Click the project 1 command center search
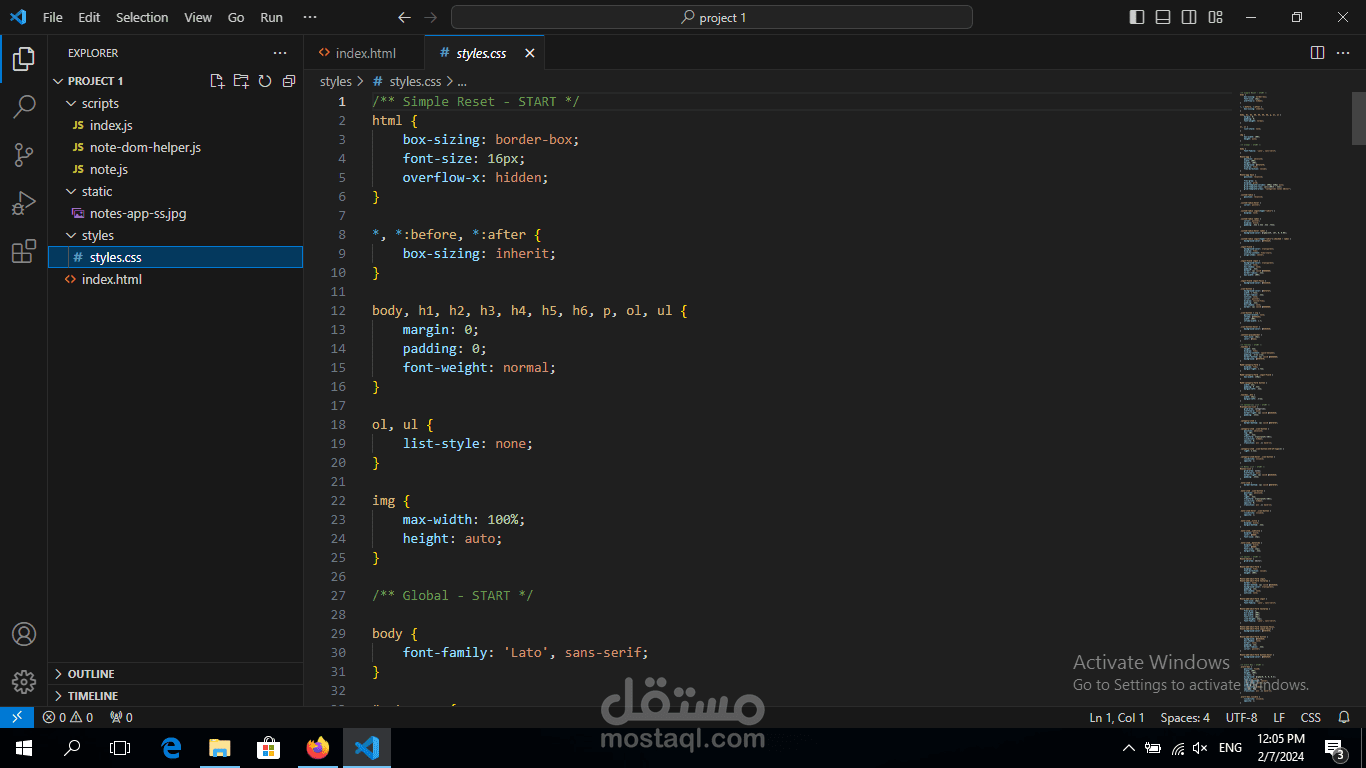Viewport: 1366px width, 768px height. coord(711,17)
